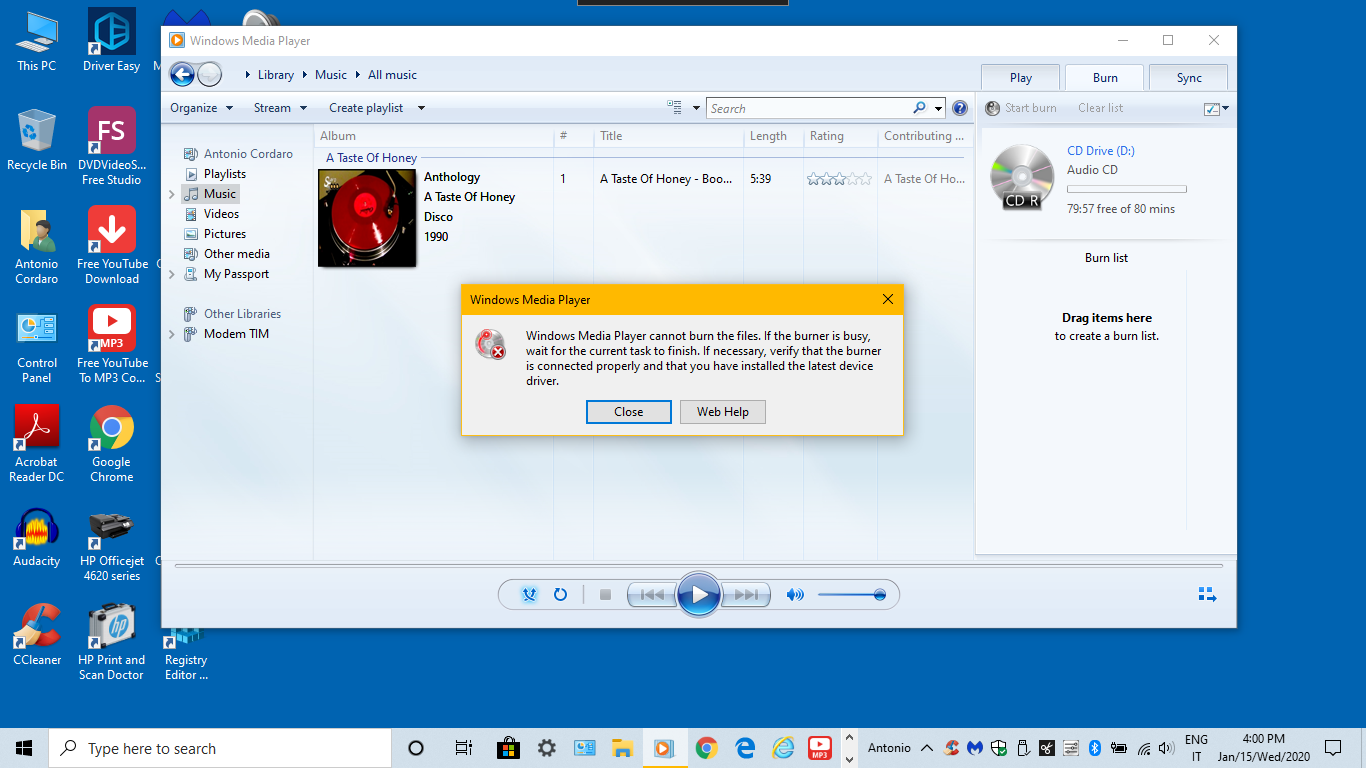This screenshot has width=1366, height=768.
Task: Expand the Modem TIM tree node
Action: (172, 334)
